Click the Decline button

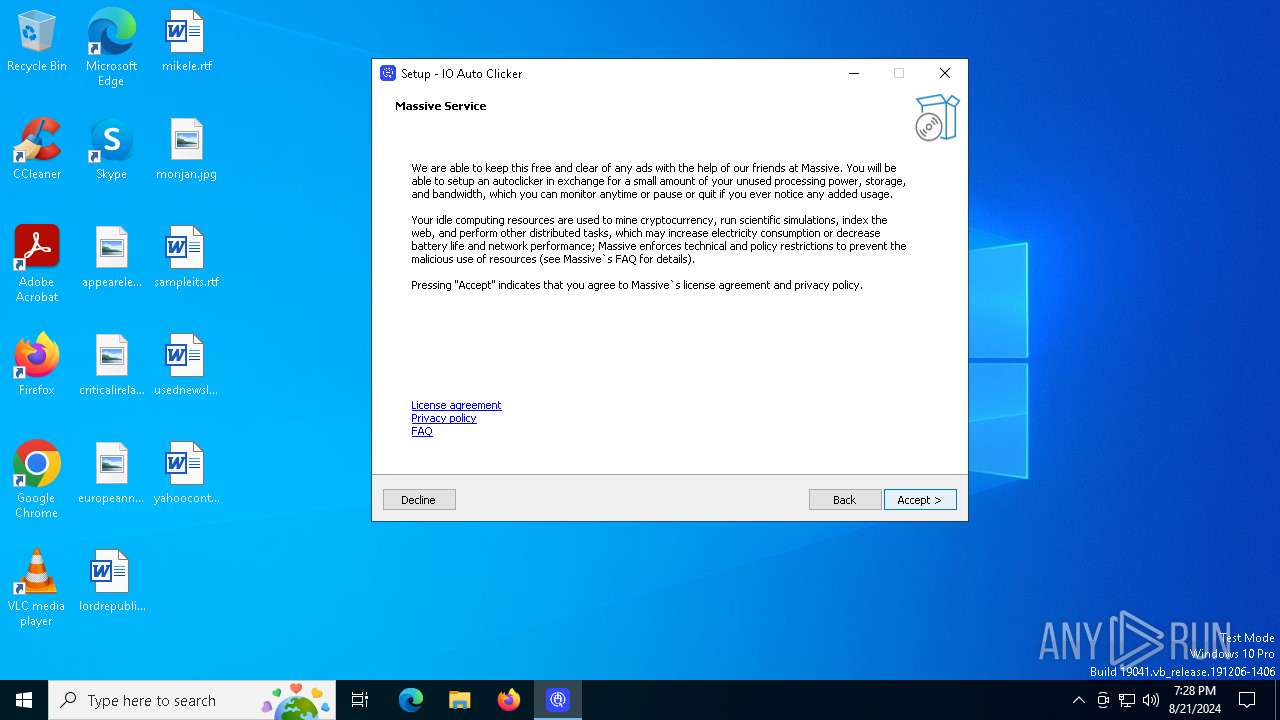(419, 500)
